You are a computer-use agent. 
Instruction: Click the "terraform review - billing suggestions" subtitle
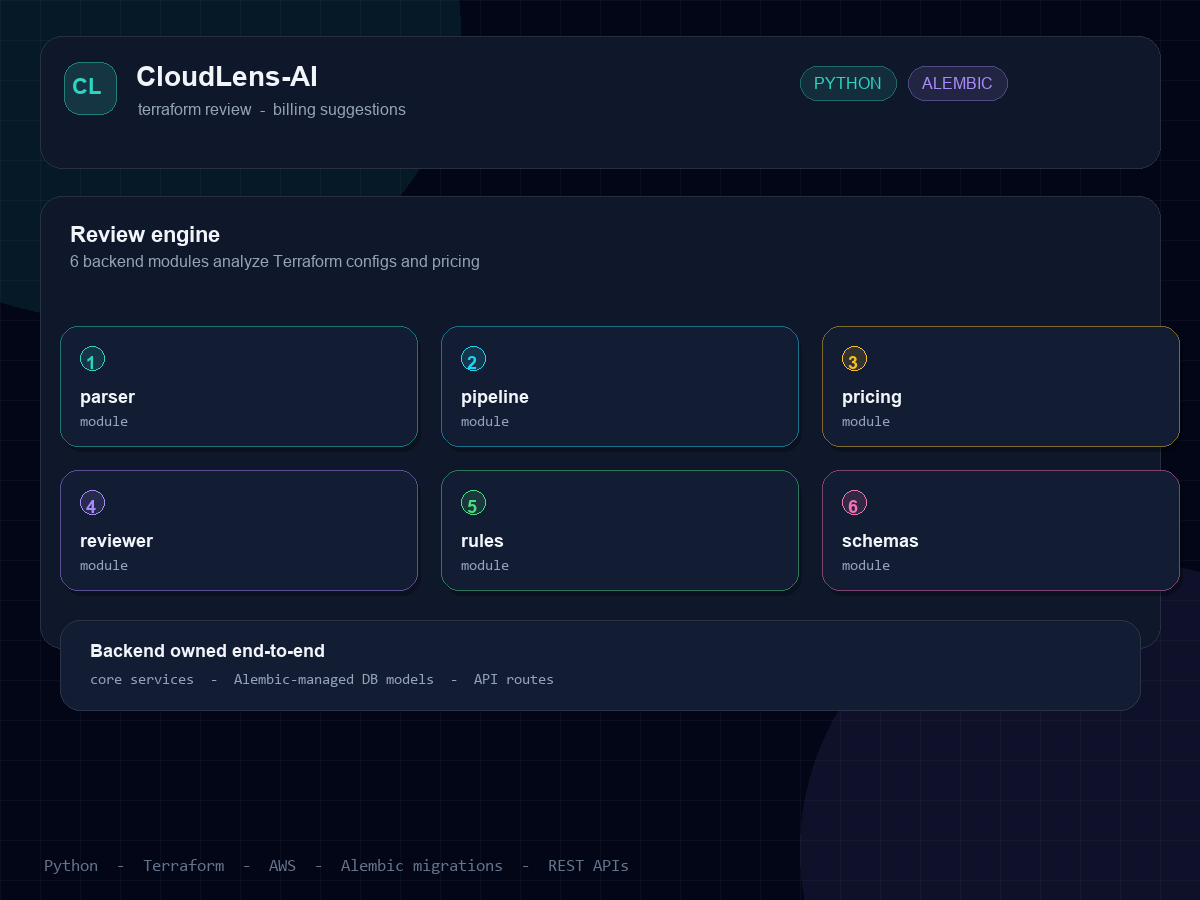tap(272, 110)
